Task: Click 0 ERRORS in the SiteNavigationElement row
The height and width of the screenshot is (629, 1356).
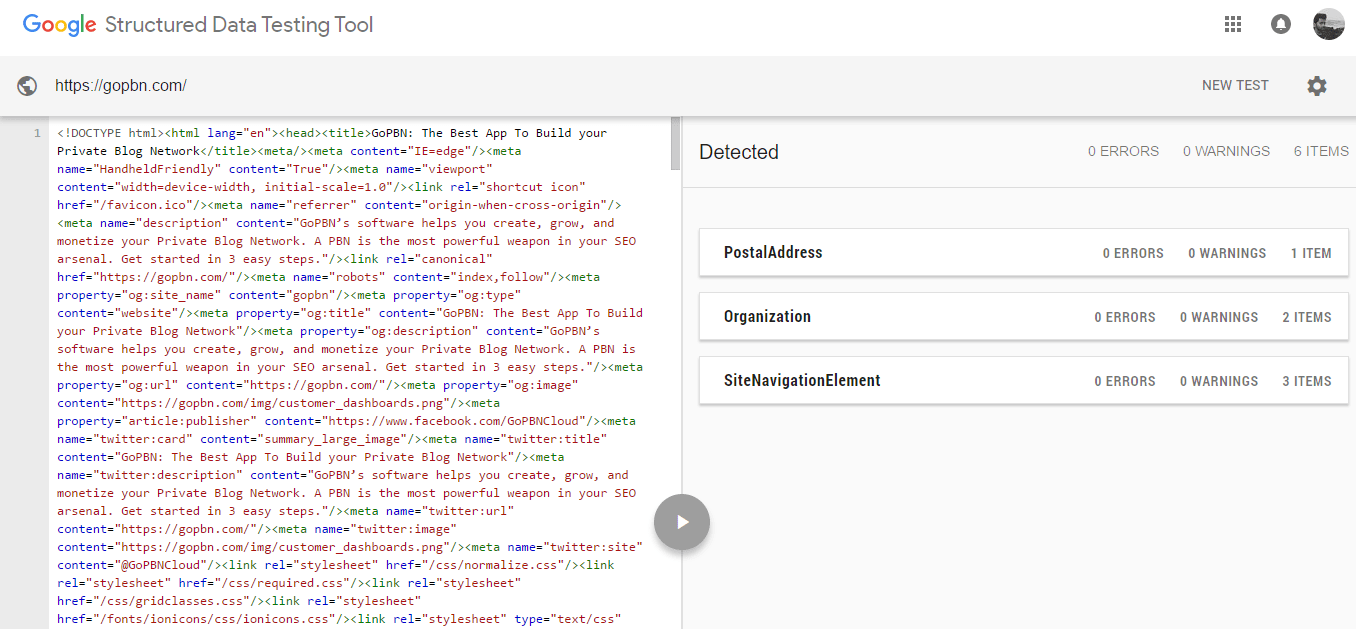Action: pyautogui.click(x=1125, y=381)
